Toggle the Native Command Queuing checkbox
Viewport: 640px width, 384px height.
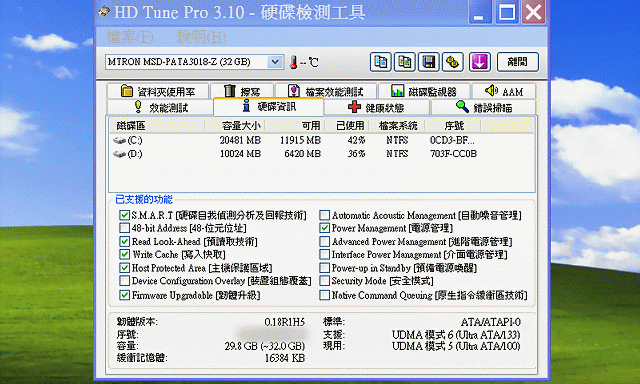click(324, 295)
